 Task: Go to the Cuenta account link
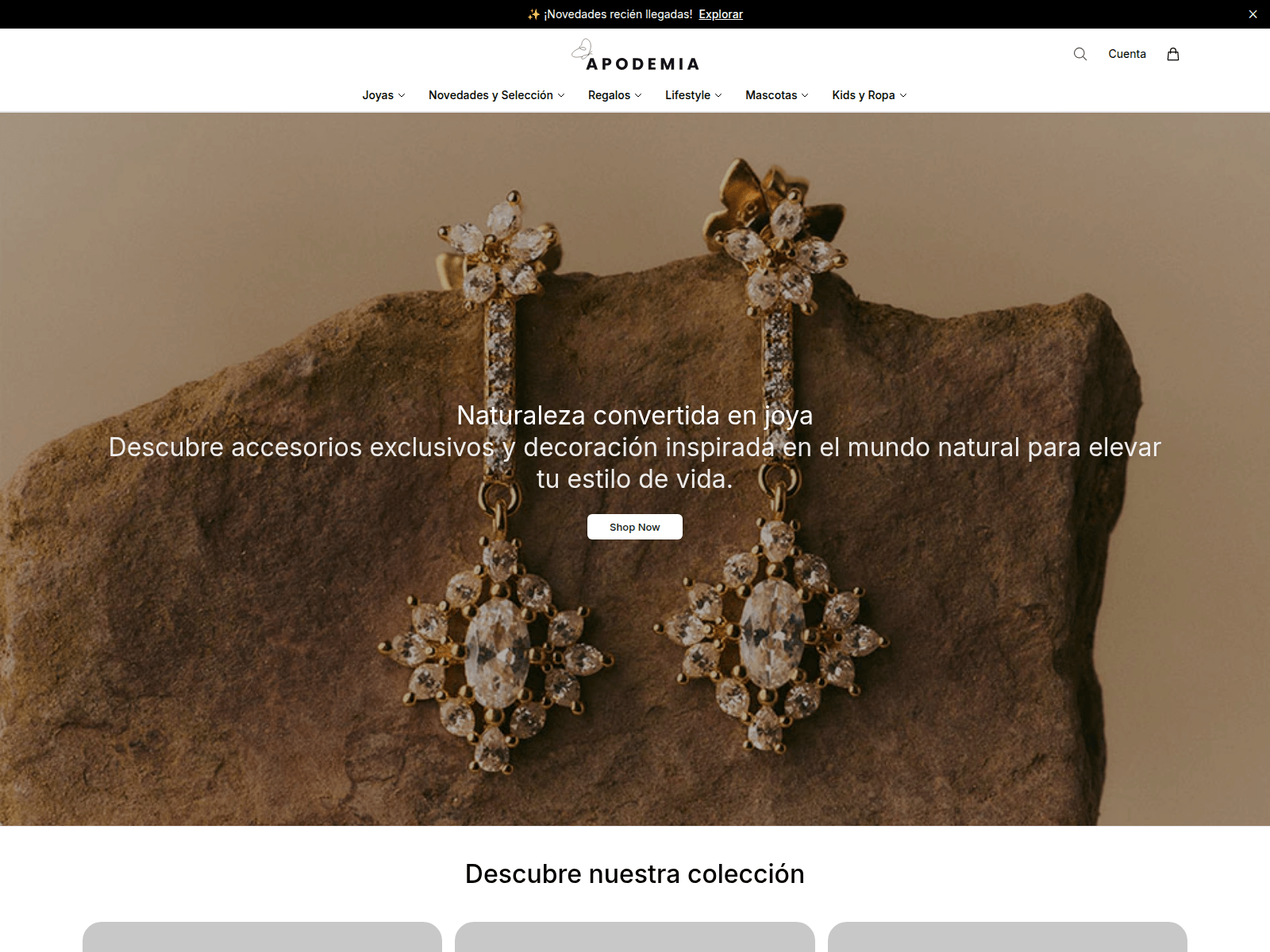tap(1127, 54)
